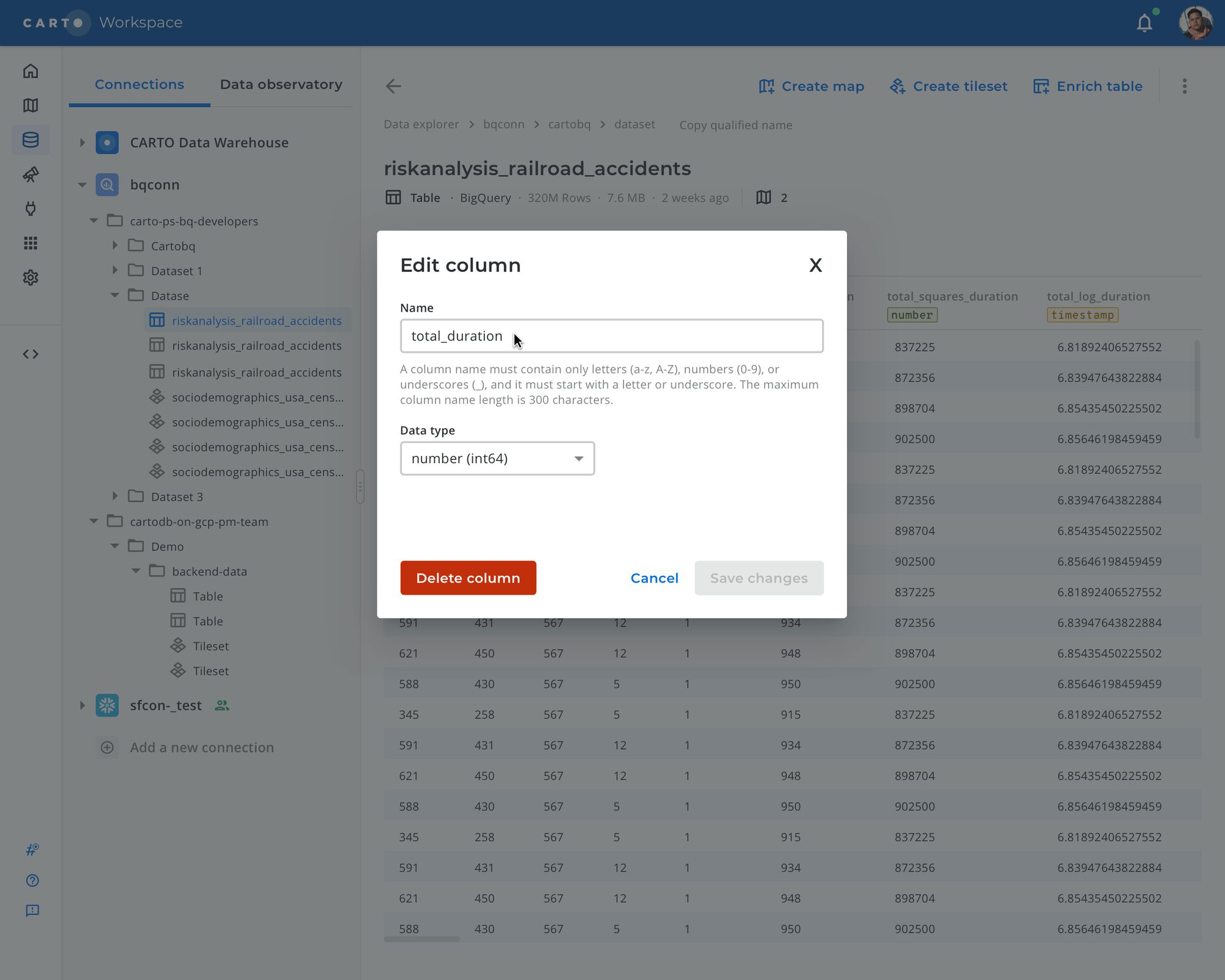
Task: Open the Workflows telescope icon in sidebar
Action: (x=31, y=175)
